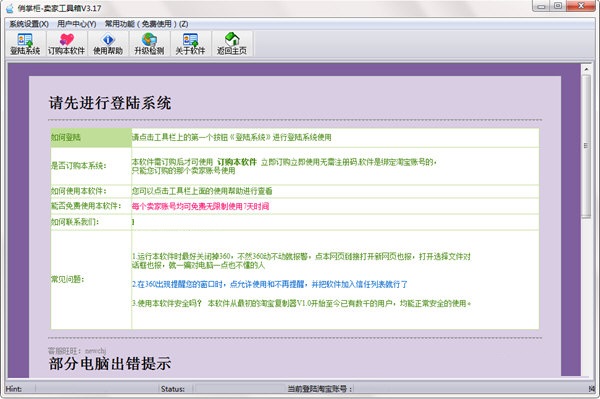The width and height of the screenshot is (600, 399).
Task: Maximize the window
Action: click(558, 6)
